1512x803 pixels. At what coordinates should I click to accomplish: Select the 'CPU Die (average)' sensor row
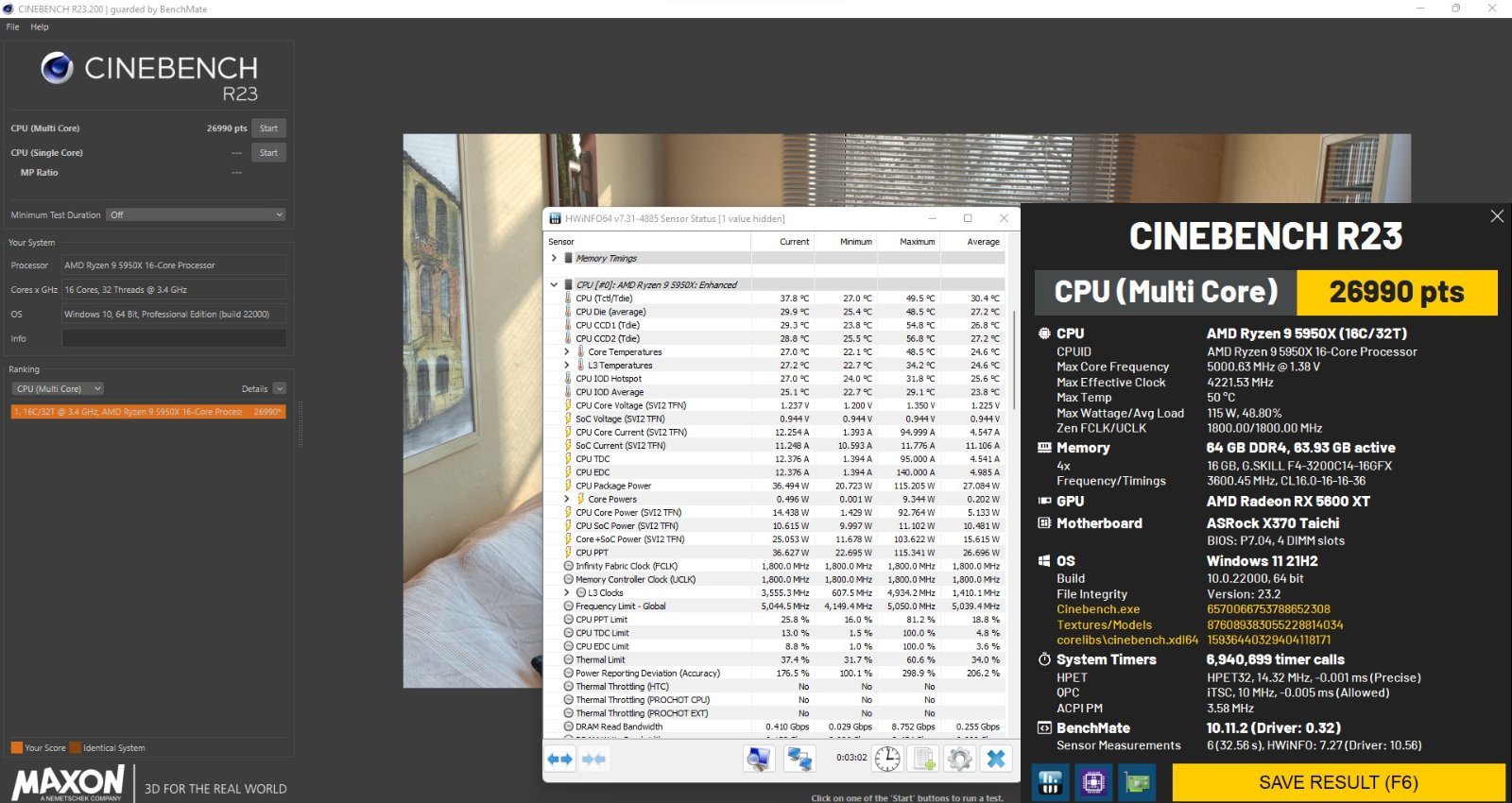[775, 312]
